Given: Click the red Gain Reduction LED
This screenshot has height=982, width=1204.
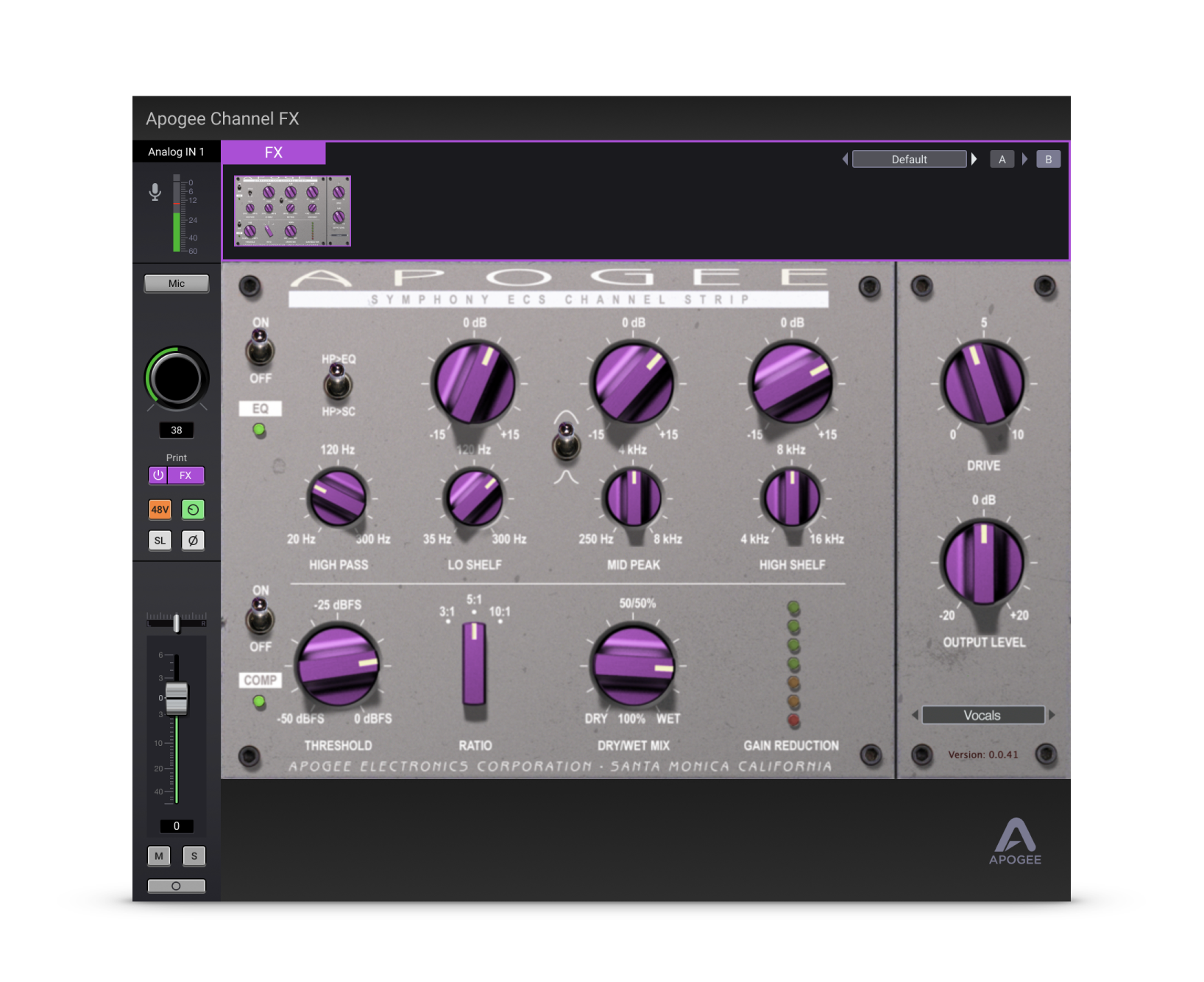Looking at the screenshot, I should [x=793, y=720].
